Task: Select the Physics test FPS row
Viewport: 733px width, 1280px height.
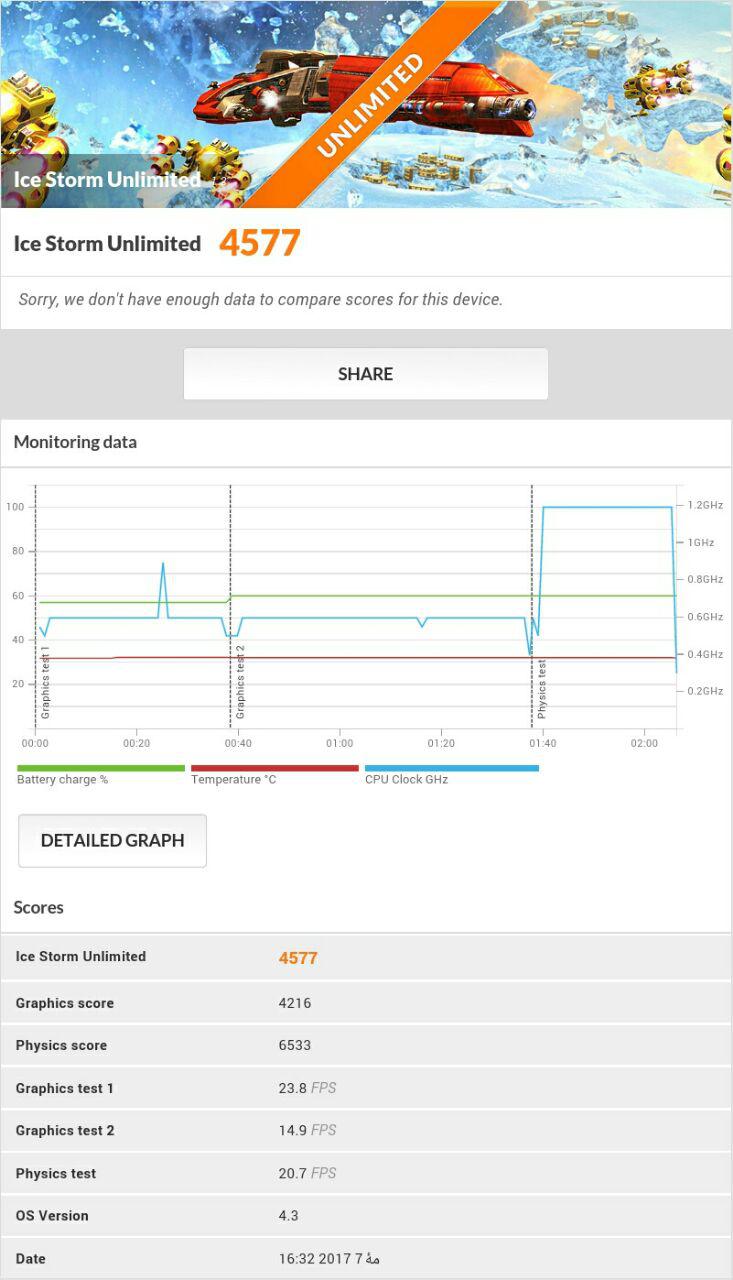Action: click(x=366, y=1173)
